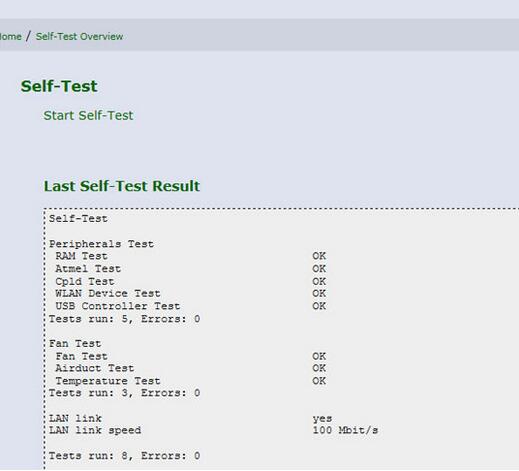
Task: Click the Temperature Test OK status
Action: (x=319, y=381)
